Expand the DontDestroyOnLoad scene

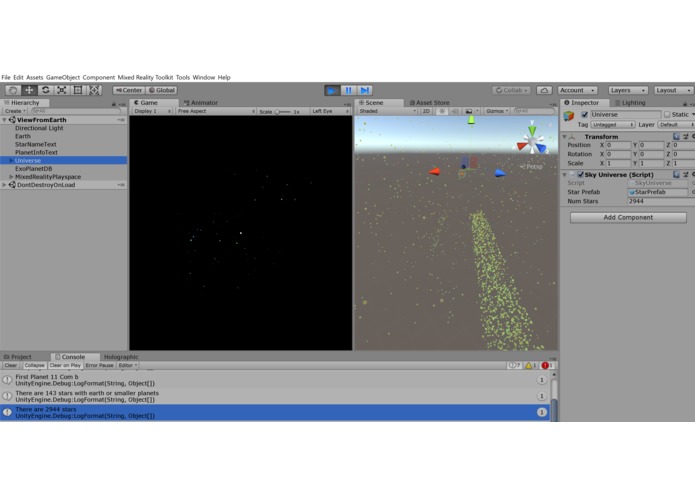click(x=4, y=185)
